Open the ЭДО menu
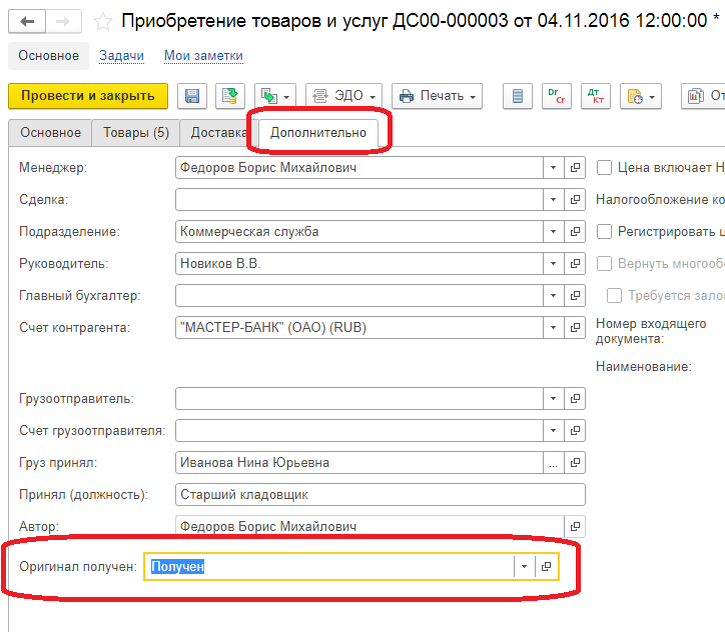This screenshot has width=725, height=632. pos(344,96)
